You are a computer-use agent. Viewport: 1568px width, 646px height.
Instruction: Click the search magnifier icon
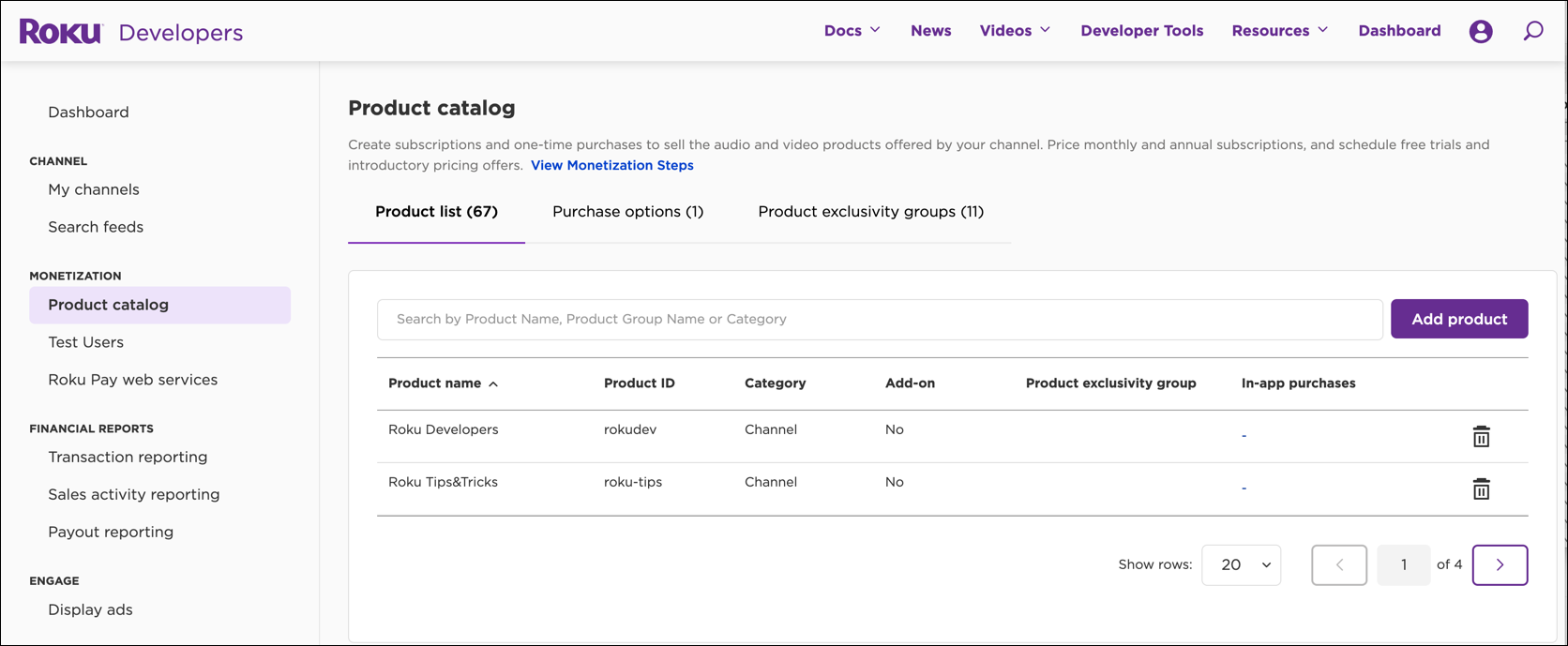1533,31
